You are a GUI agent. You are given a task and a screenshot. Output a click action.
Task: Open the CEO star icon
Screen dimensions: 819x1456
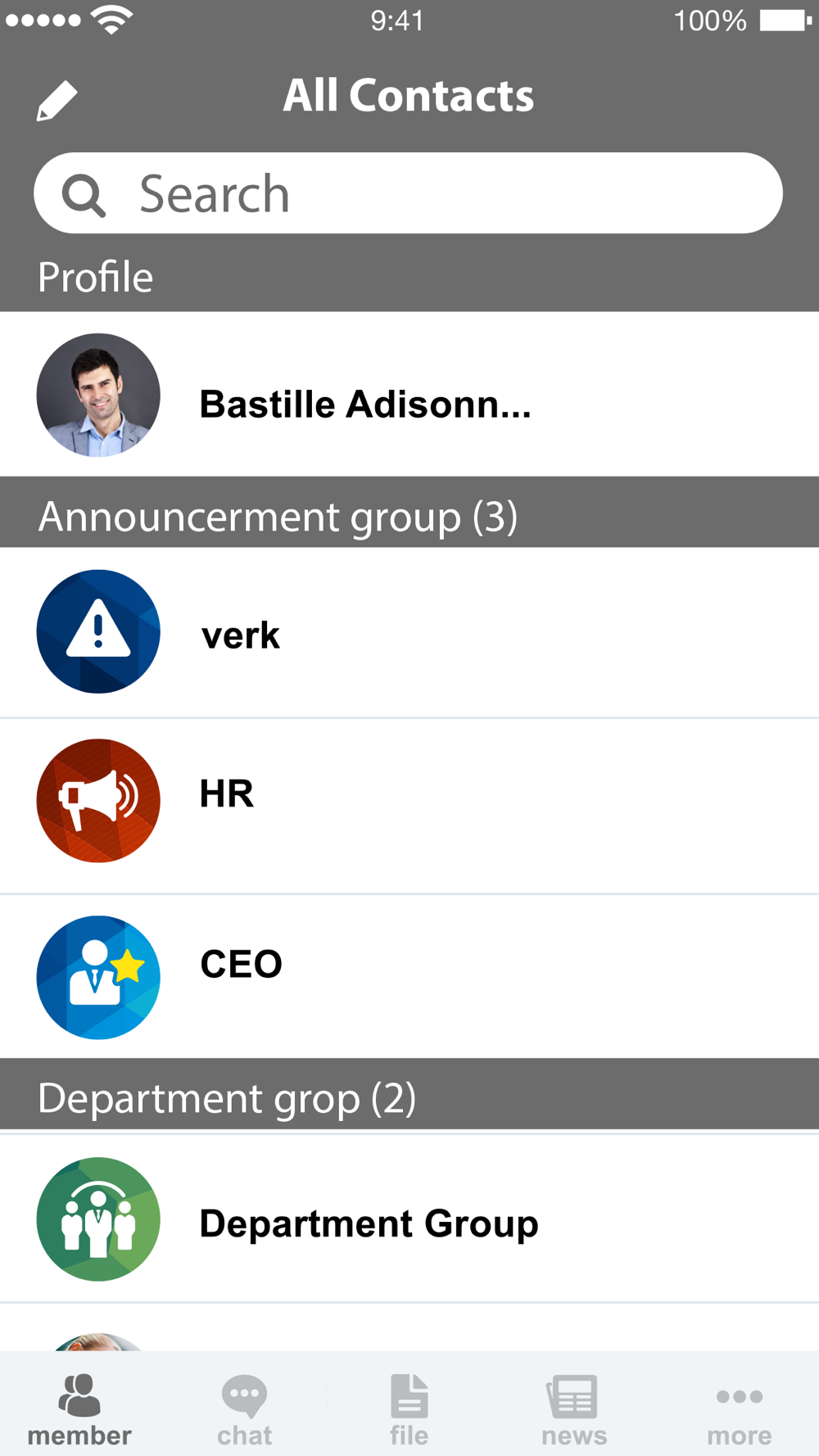[x=98, y=978]
